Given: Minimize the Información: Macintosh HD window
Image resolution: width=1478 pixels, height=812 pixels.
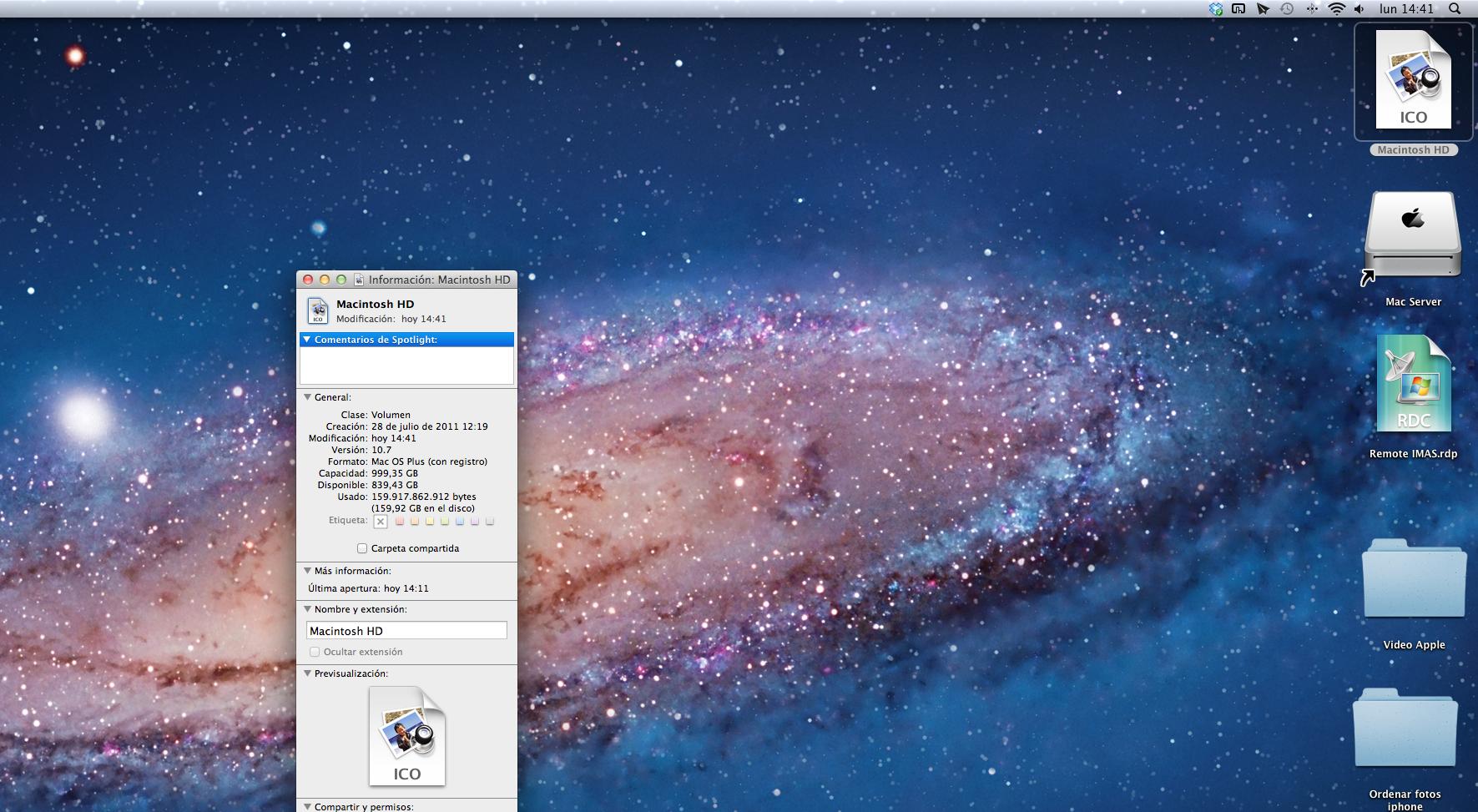Looking at the screenshot, I should point(325,280).
